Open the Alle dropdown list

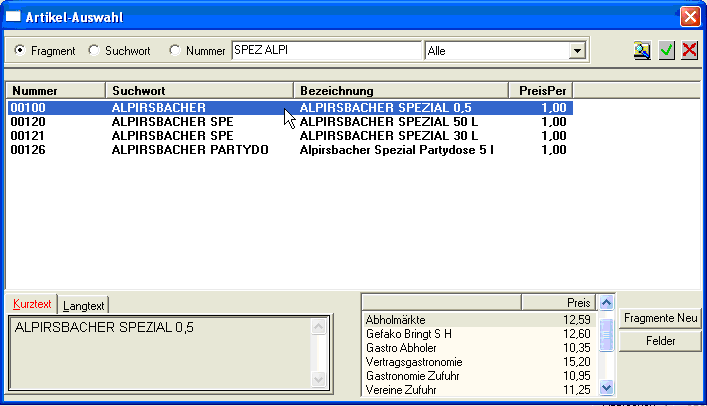click(x=576, y=50)
